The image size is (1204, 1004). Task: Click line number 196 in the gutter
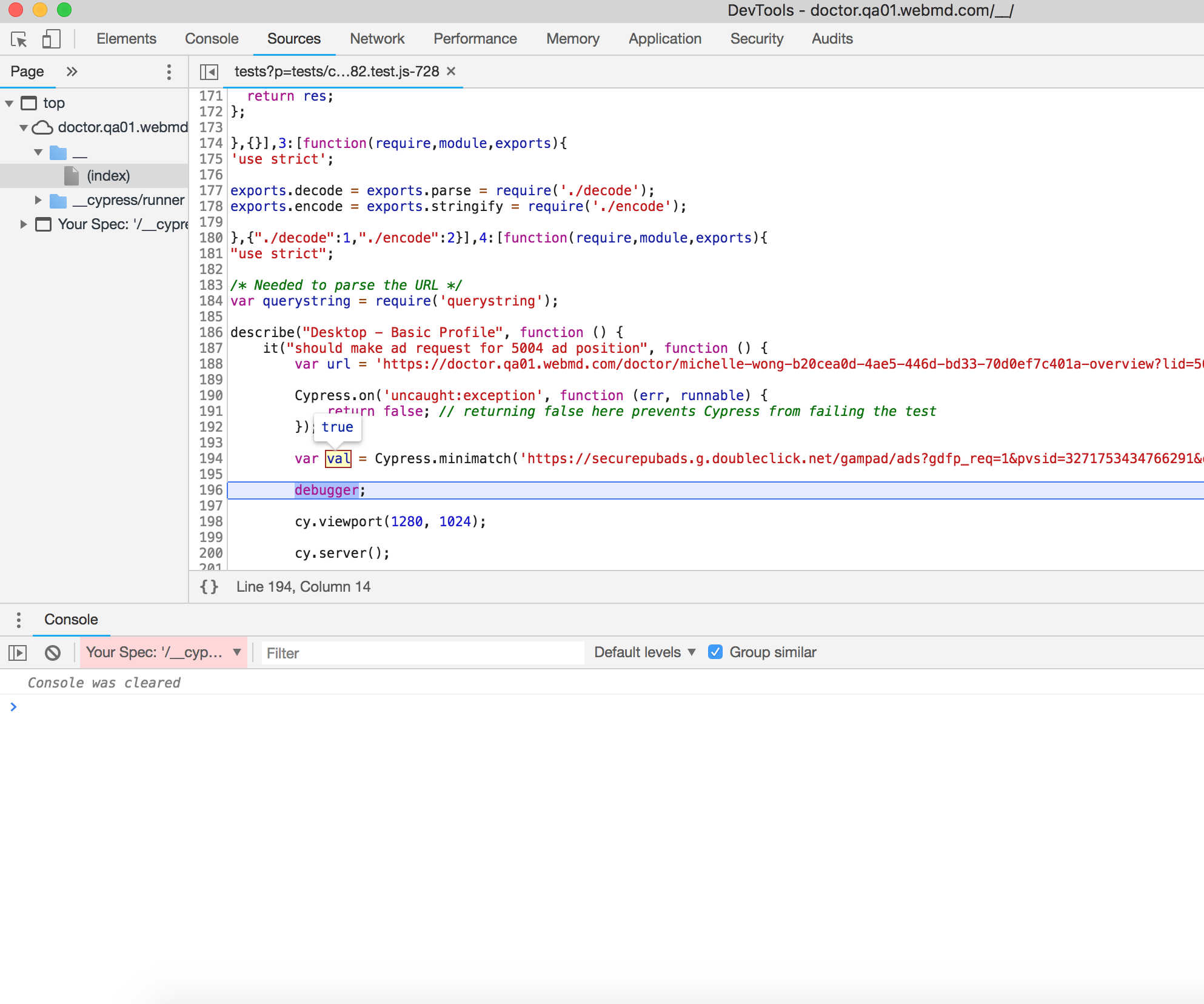(x=210, y=490)
